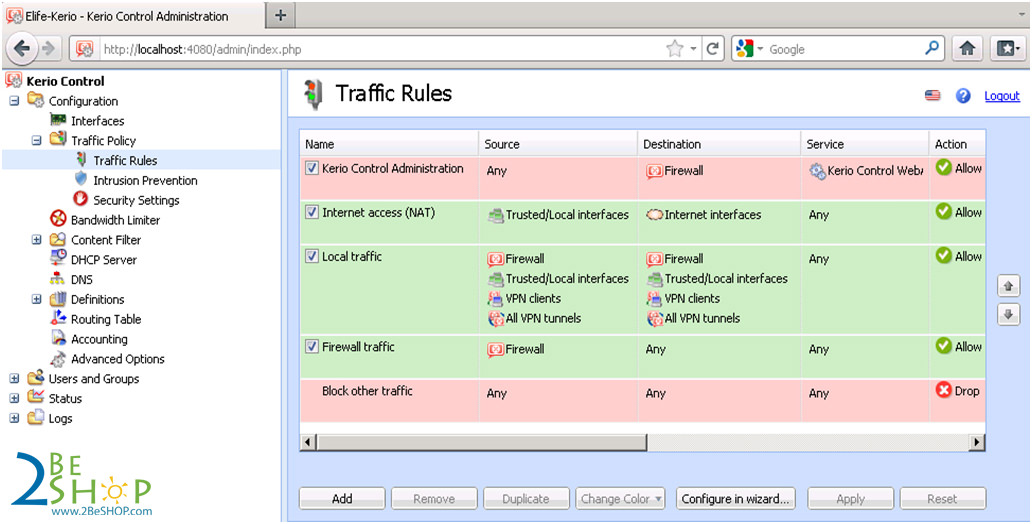
Task: Click the Security Settings hand icon
Action: coord(81,199)
